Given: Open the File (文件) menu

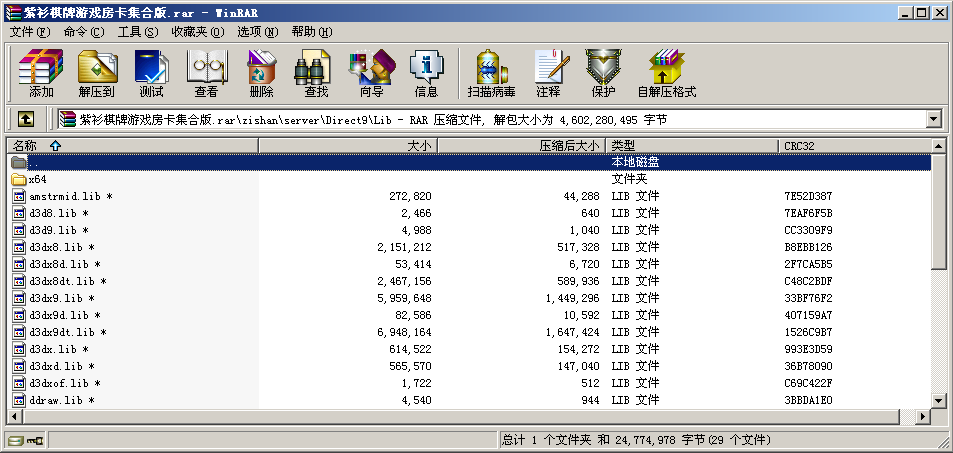Looking at the screenshot, I should (x=30, y=32).
